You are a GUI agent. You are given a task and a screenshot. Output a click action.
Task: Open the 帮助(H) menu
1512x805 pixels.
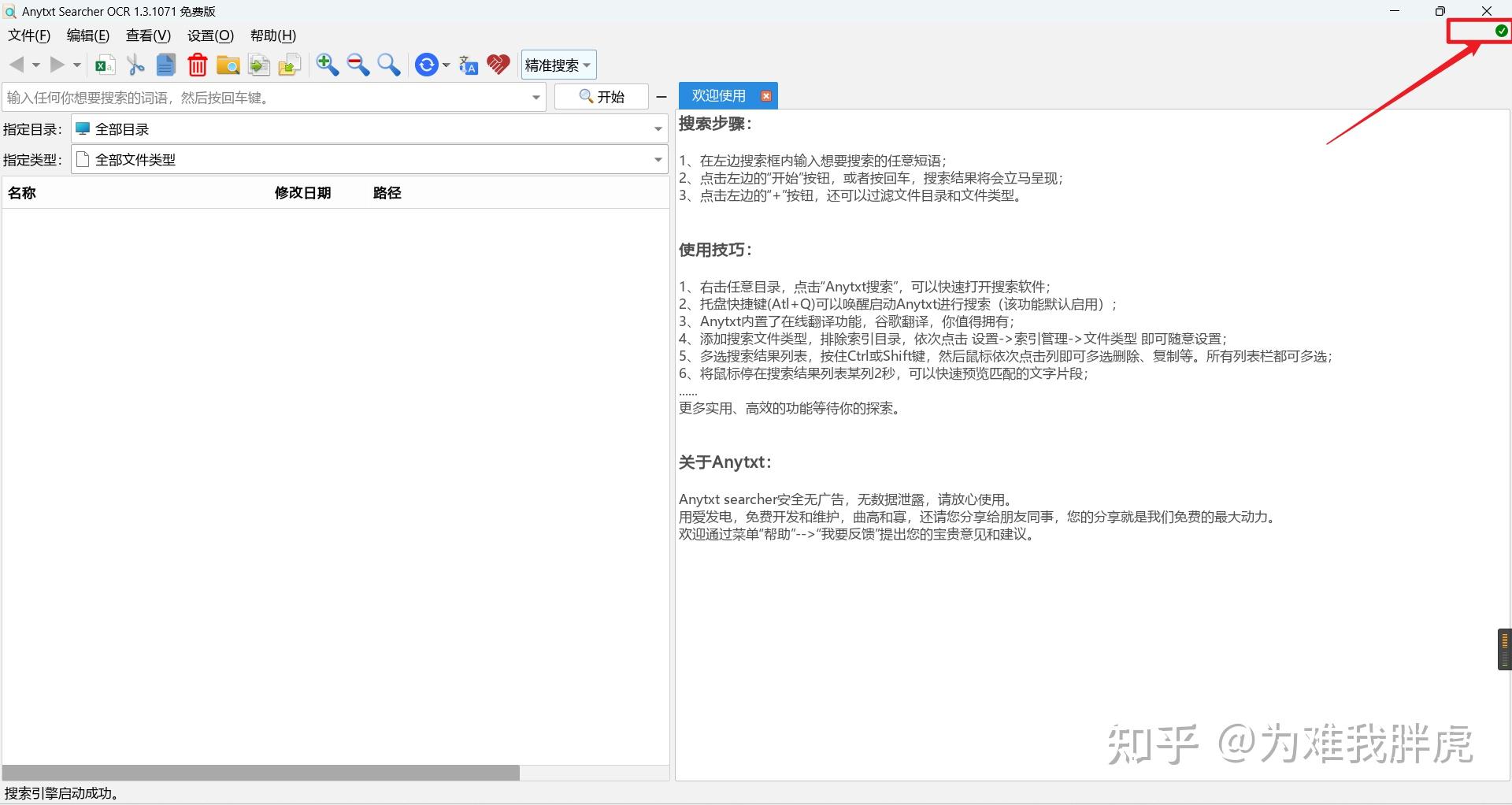[272, 35]
